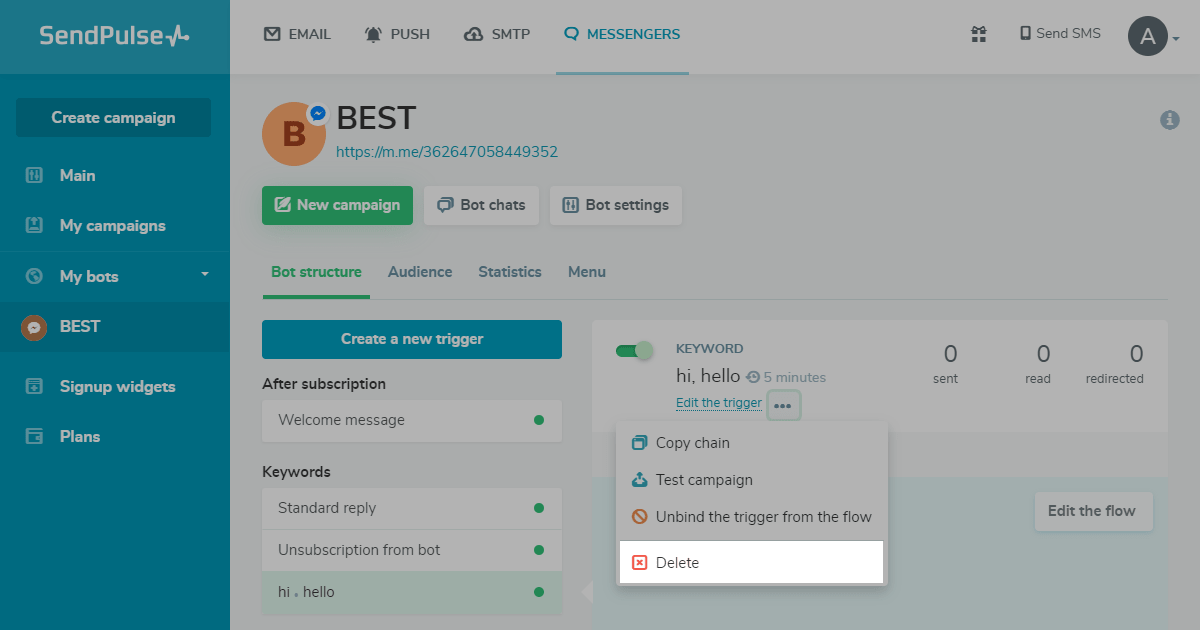1200x630 pixels.
Task: Click the info icon beside BEST header
Action: (x=1169, y=120)
